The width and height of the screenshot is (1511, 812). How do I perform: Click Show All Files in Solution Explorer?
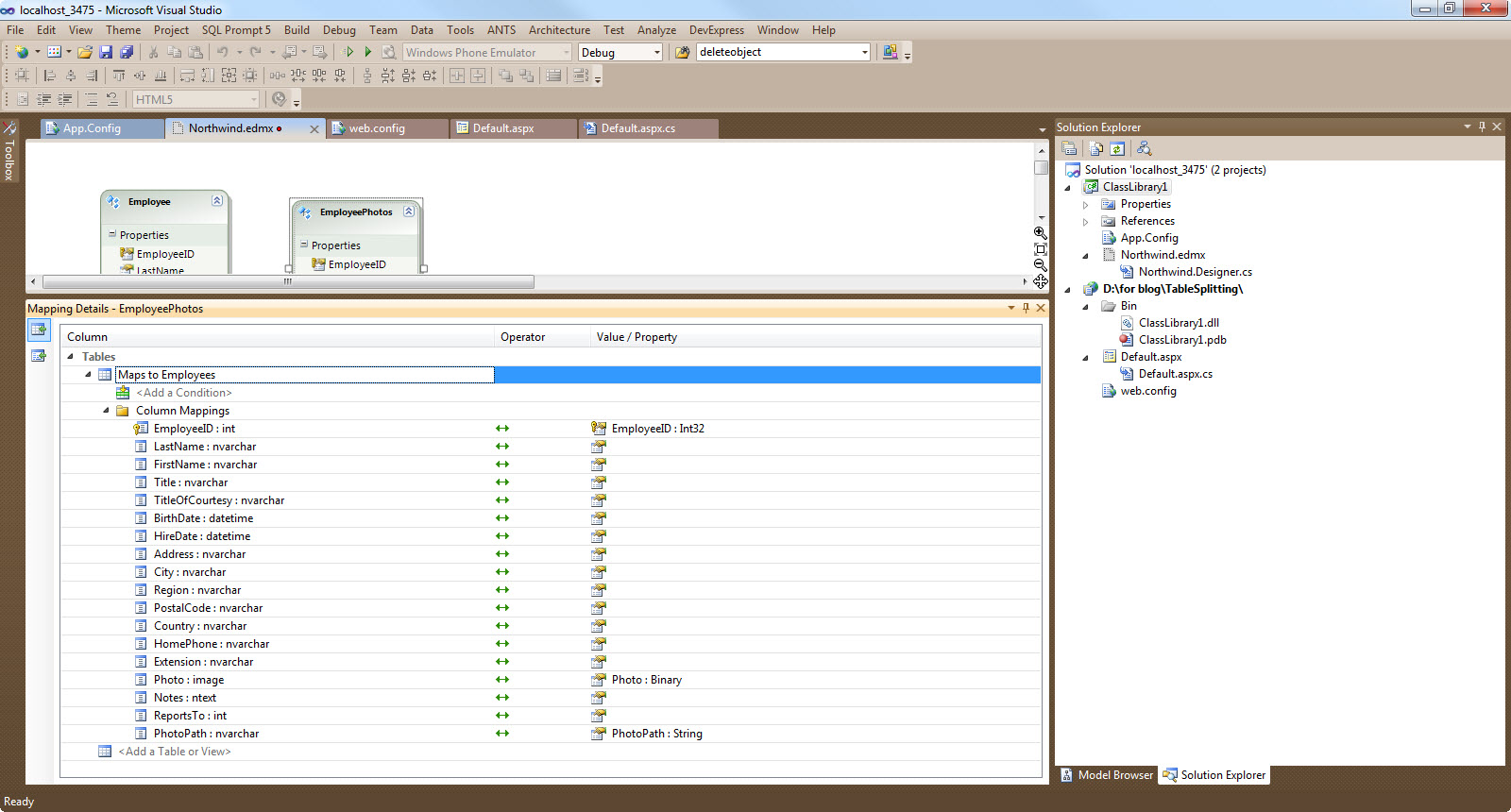(x=1096, y=148)
